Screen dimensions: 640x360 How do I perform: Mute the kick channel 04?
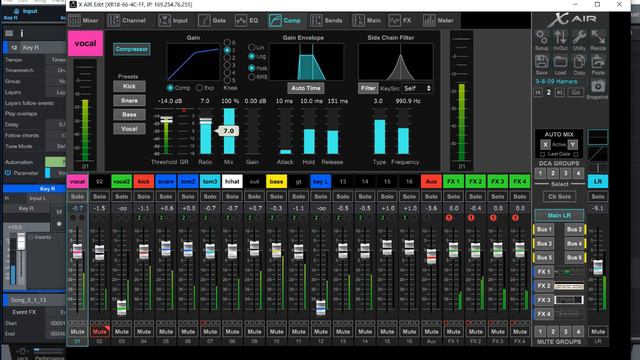tap(144, 332)
